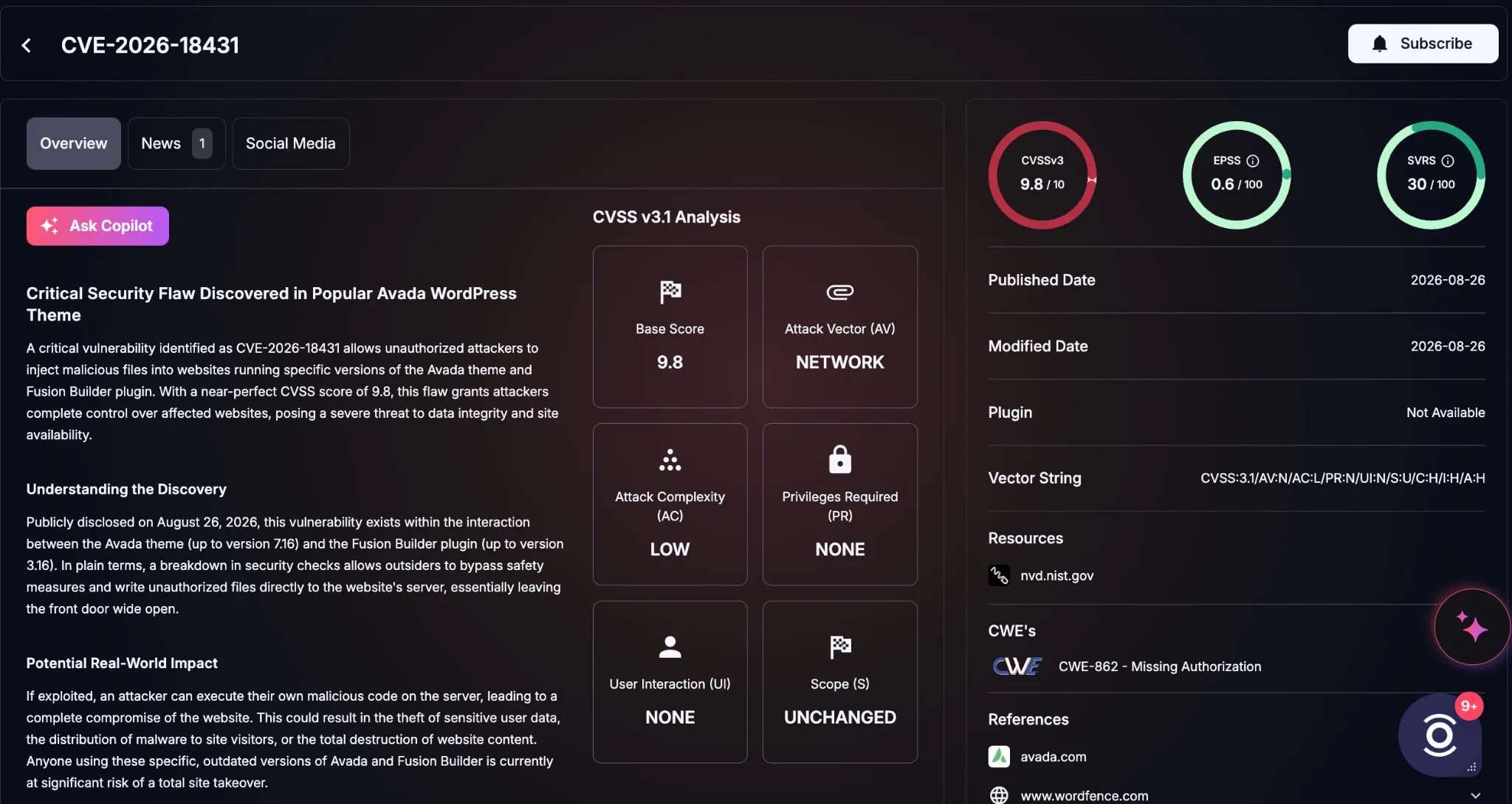Click the User Interaction person icon
The image size is (1512, 804).
click(x=670, y=647)
